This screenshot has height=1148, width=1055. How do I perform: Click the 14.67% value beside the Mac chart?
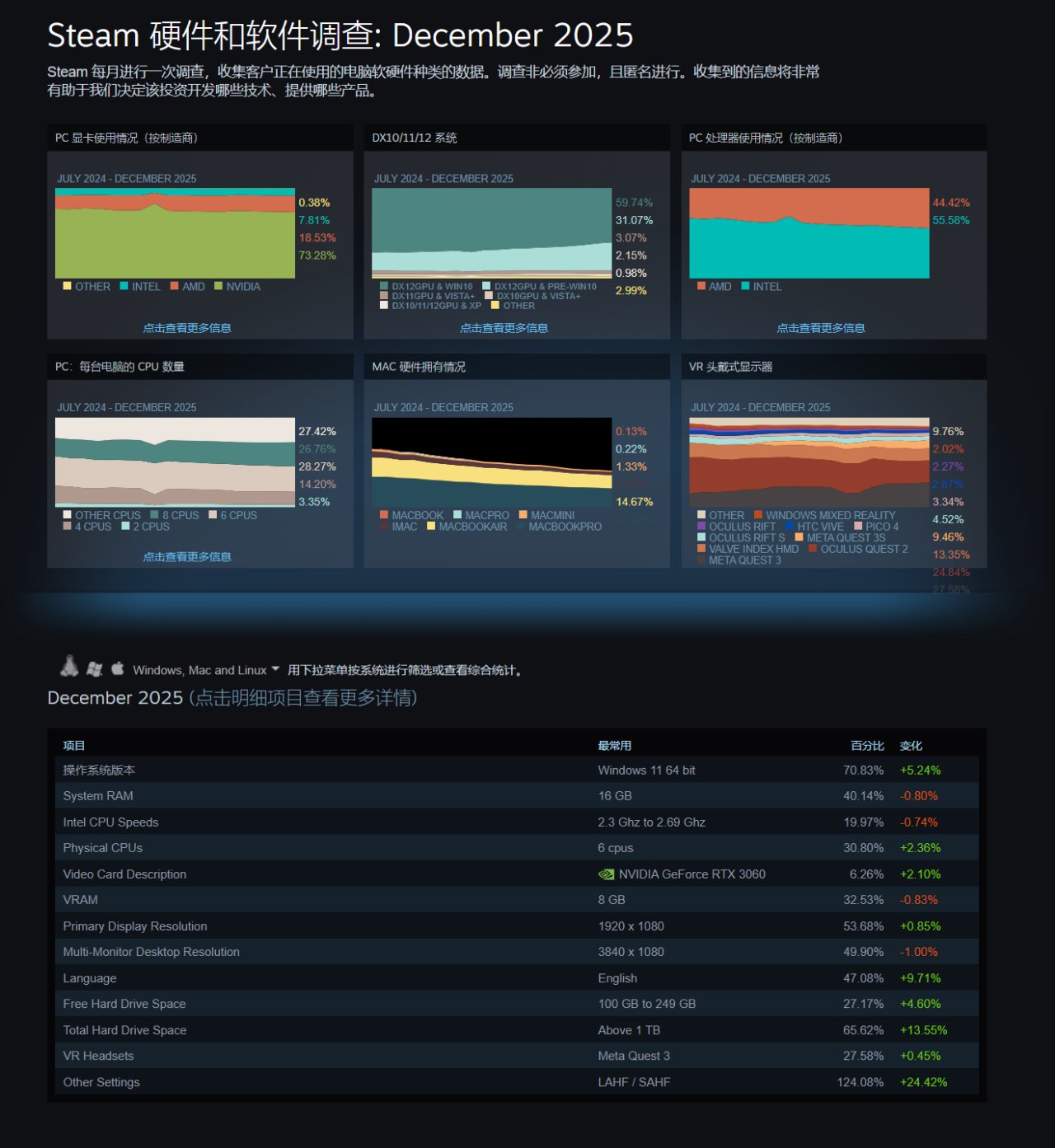[634, 502]
